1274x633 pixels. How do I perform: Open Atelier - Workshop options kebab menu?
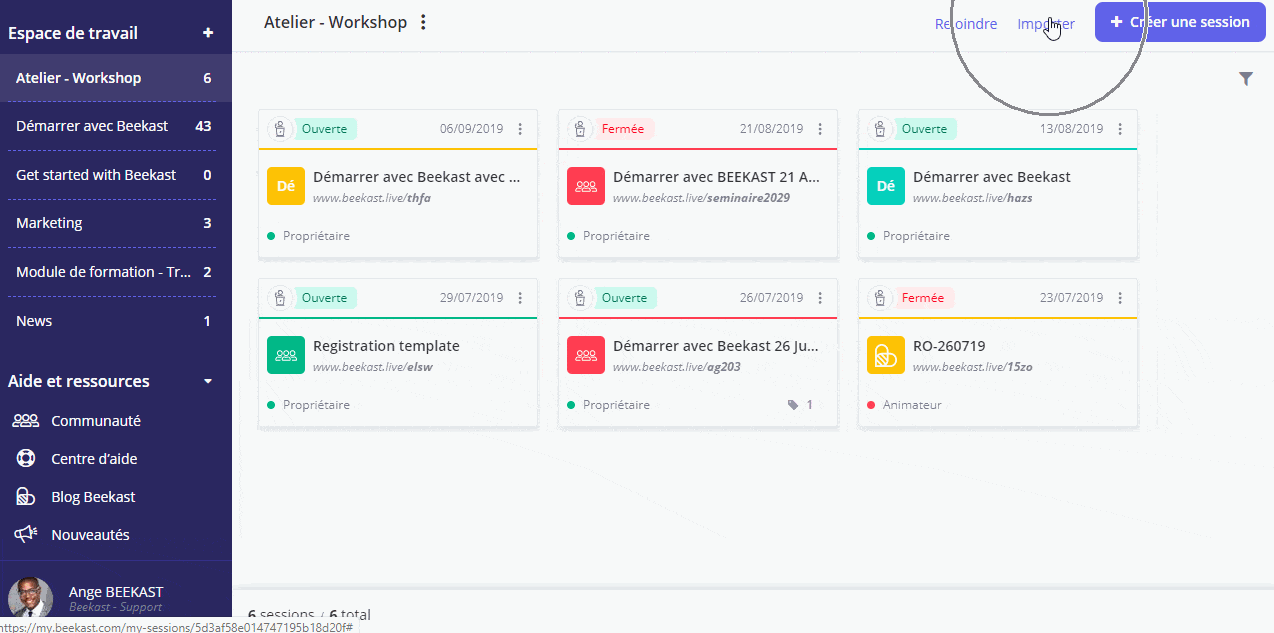[x=423, y=22]
